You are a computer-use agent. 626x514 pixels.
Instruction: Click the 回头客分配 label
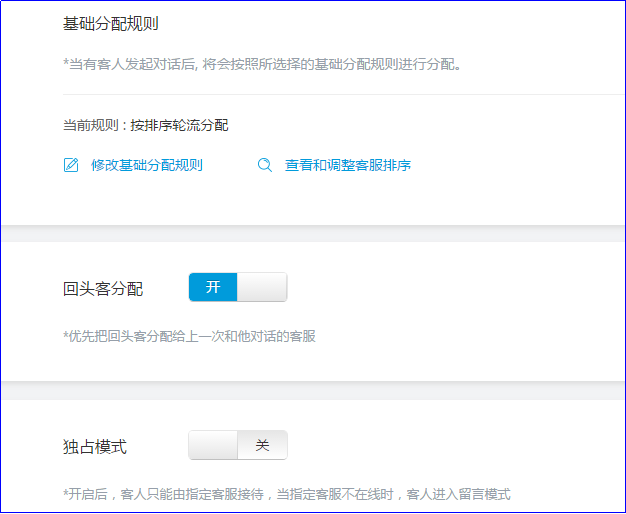[x=102, y=289]
